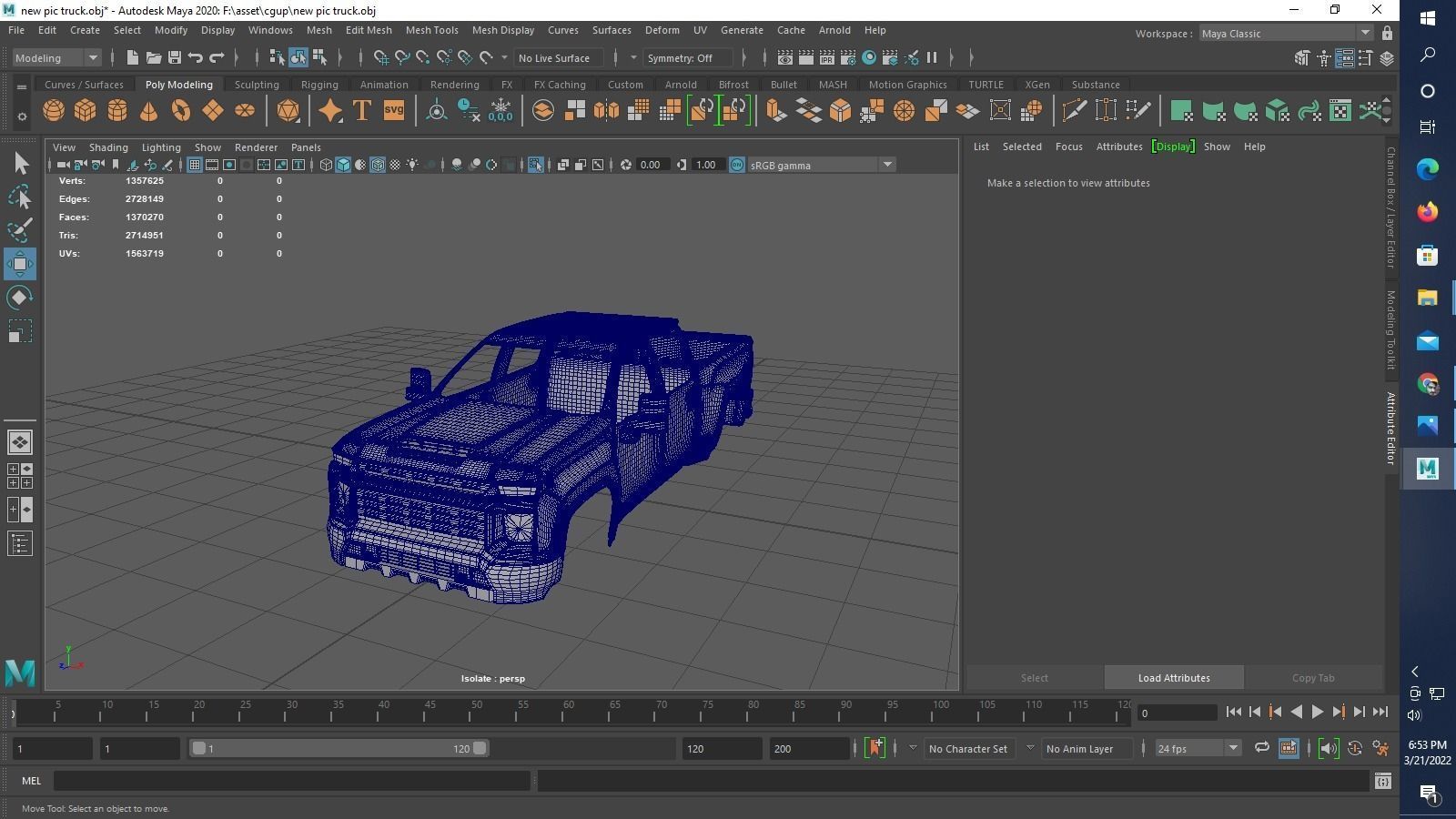Create a polygon torus from the shelf
Image resolution: width=1456 pixels, height=819 pixels.
tap(181, 111)
